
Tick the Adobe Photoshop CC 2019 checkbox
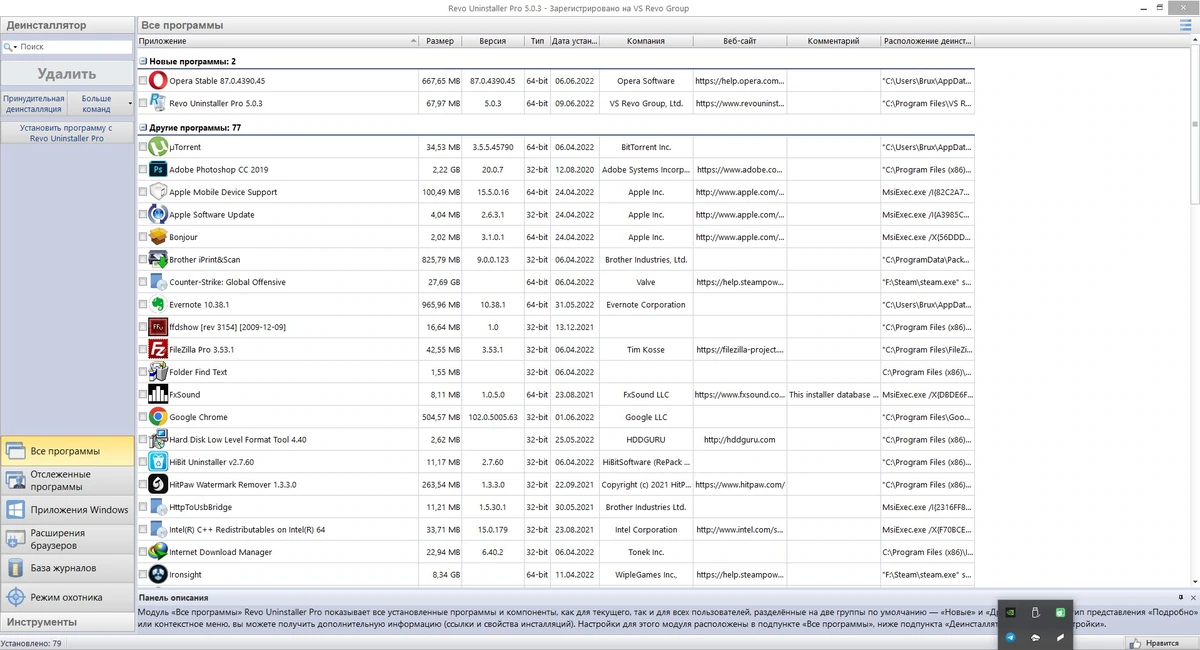point(143,170)
